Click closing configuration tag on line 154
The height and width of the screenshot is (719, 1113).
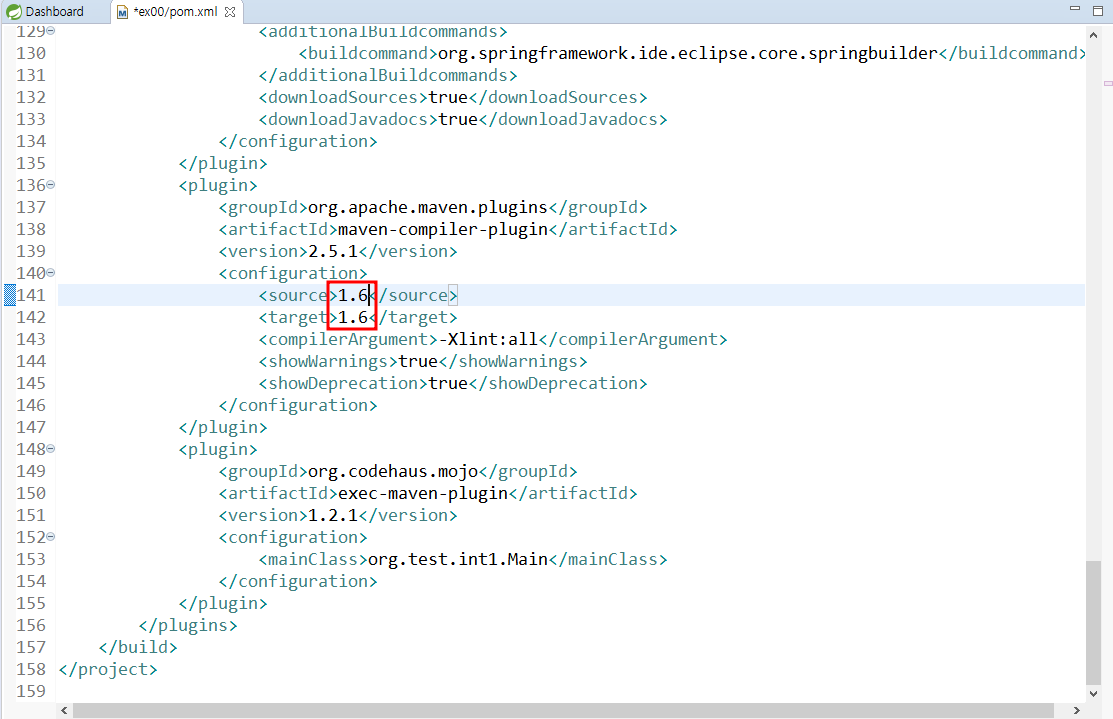pyautogui.click(x=298, y=581)
